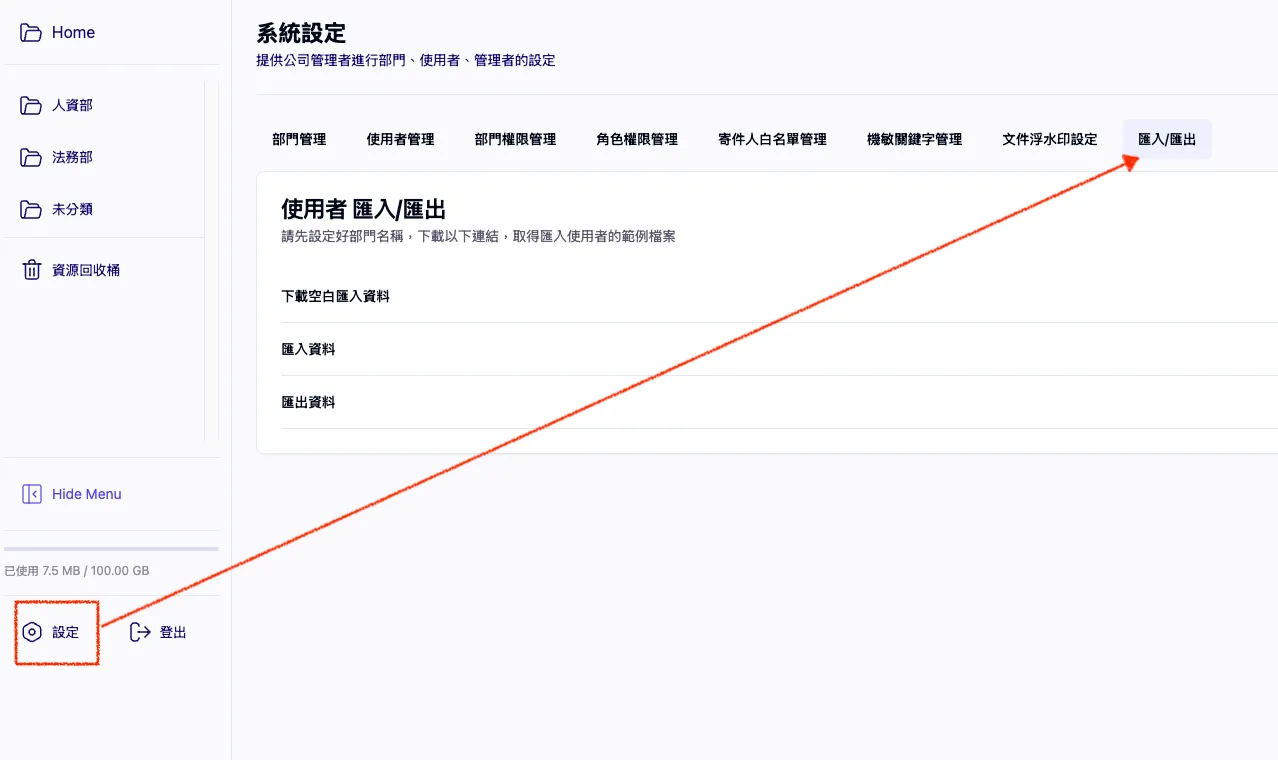Open the 使用者管理 tab
This screenshot has height=760, width=1278.
[x=401, y=139]
